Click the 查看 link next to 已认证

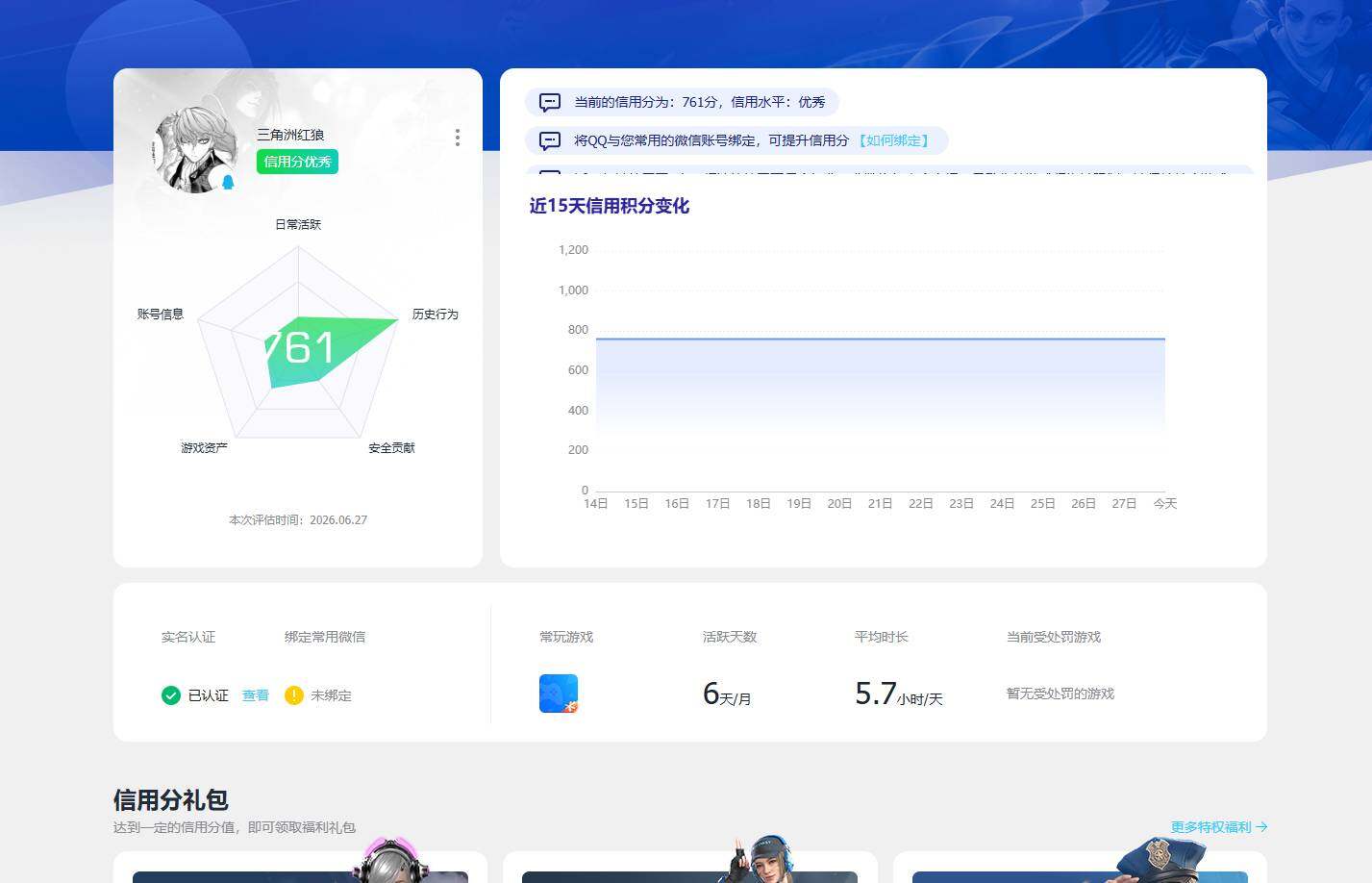pyautogui.click(x=256, y=695)
